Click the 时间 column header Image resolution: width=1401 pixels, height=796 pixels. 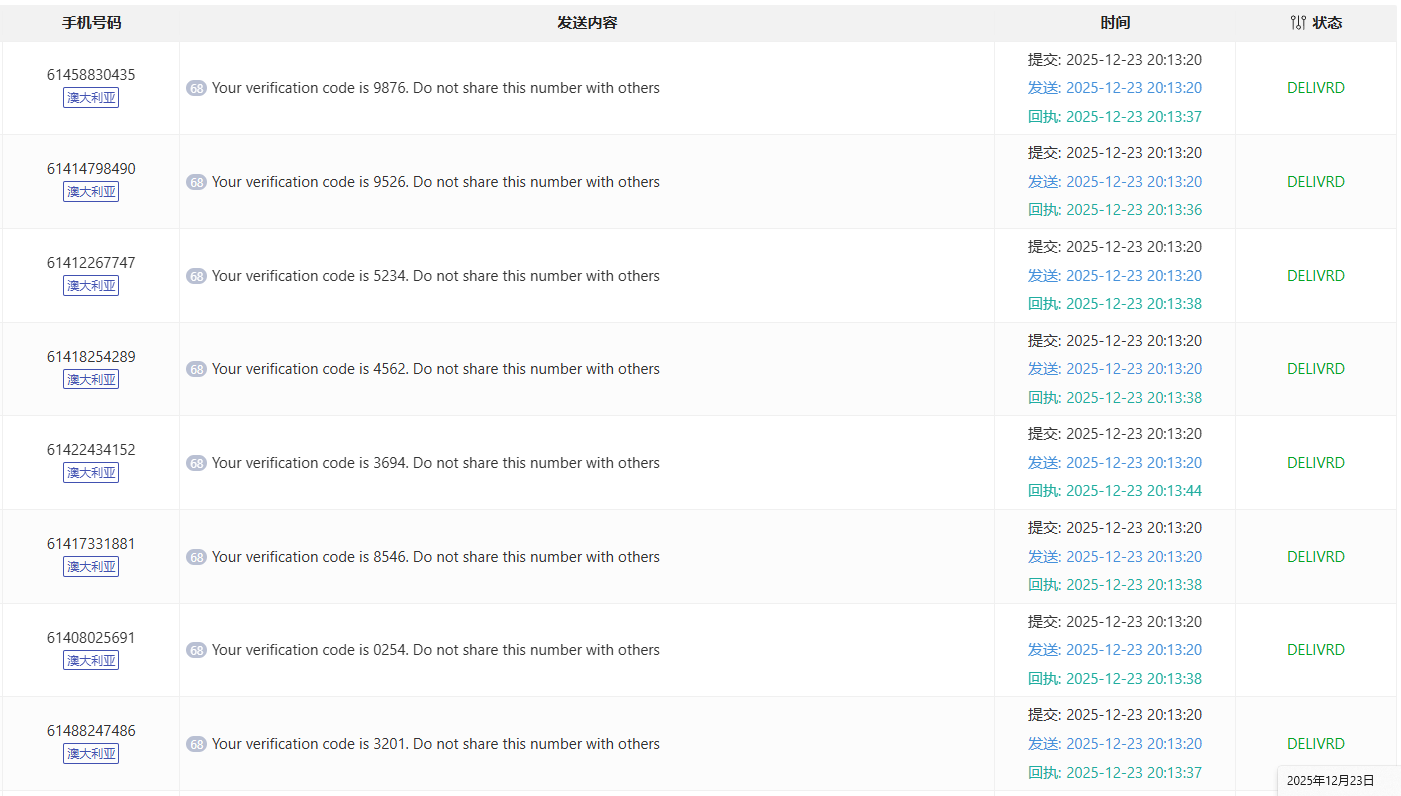(1115, 23)
